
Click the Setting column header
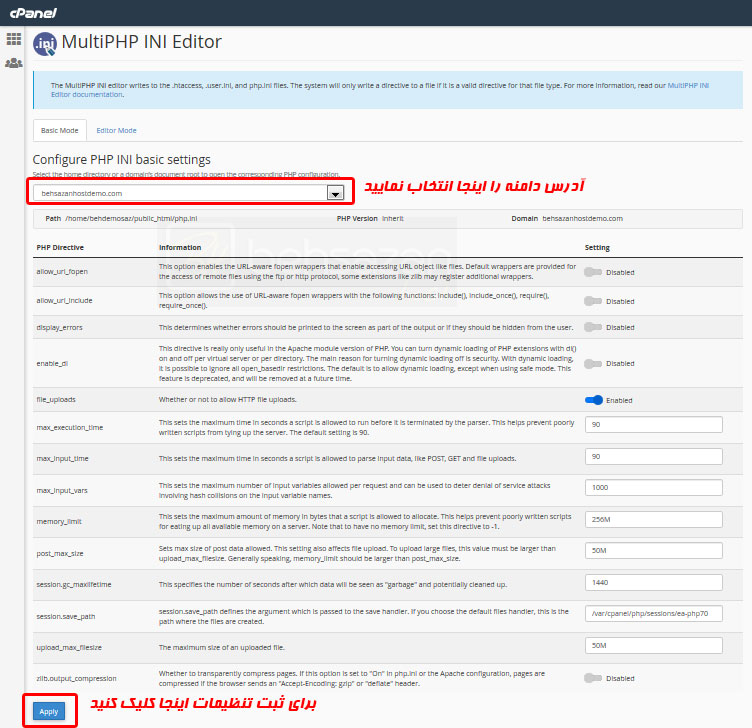tap(597, 247)
